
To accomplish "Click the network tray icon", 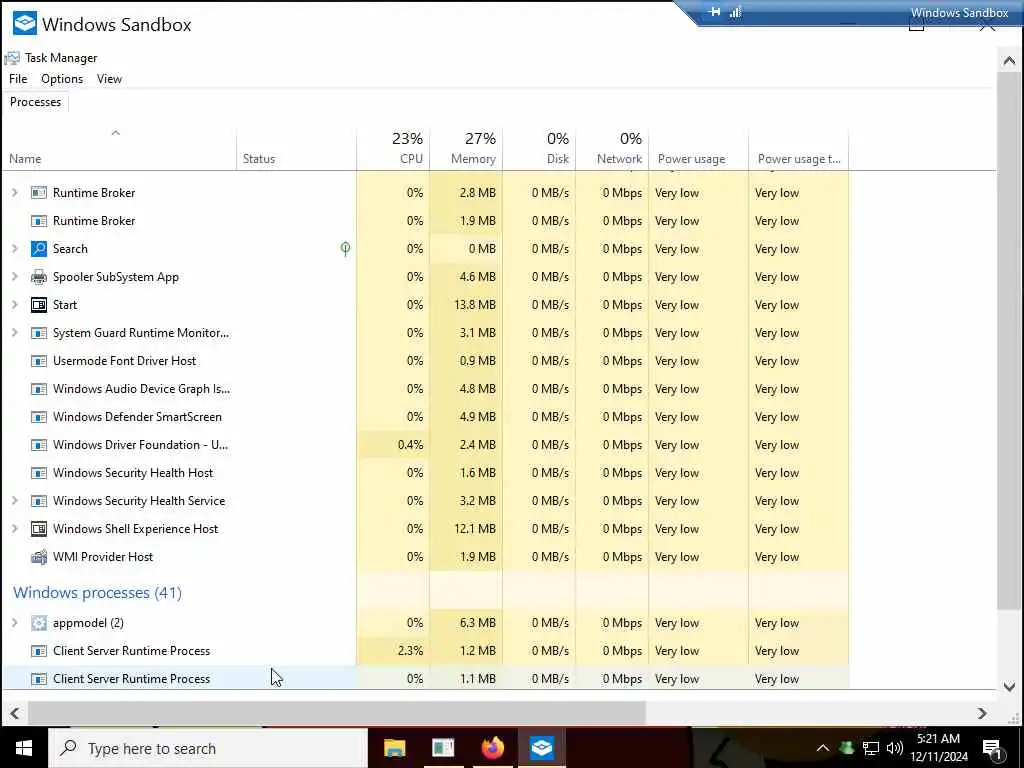I will [871, 748].
